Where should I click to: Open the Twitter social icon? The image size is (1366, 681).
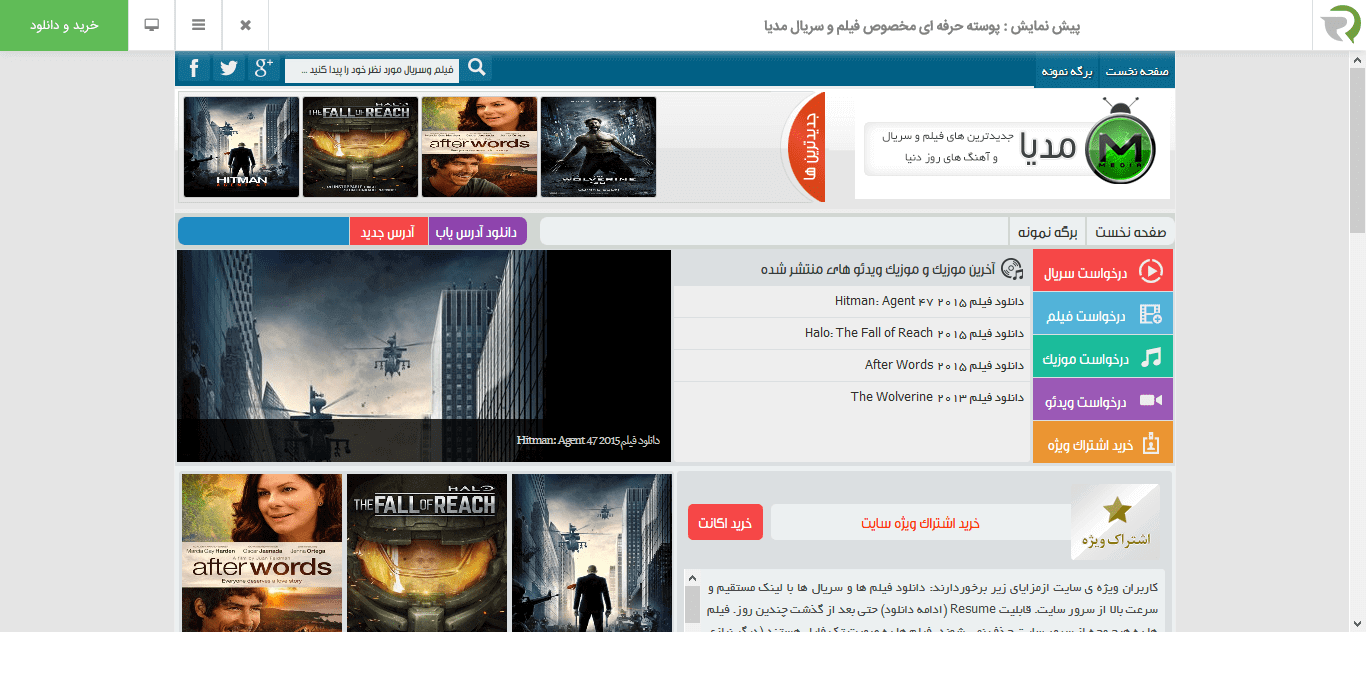pos(229,69)
